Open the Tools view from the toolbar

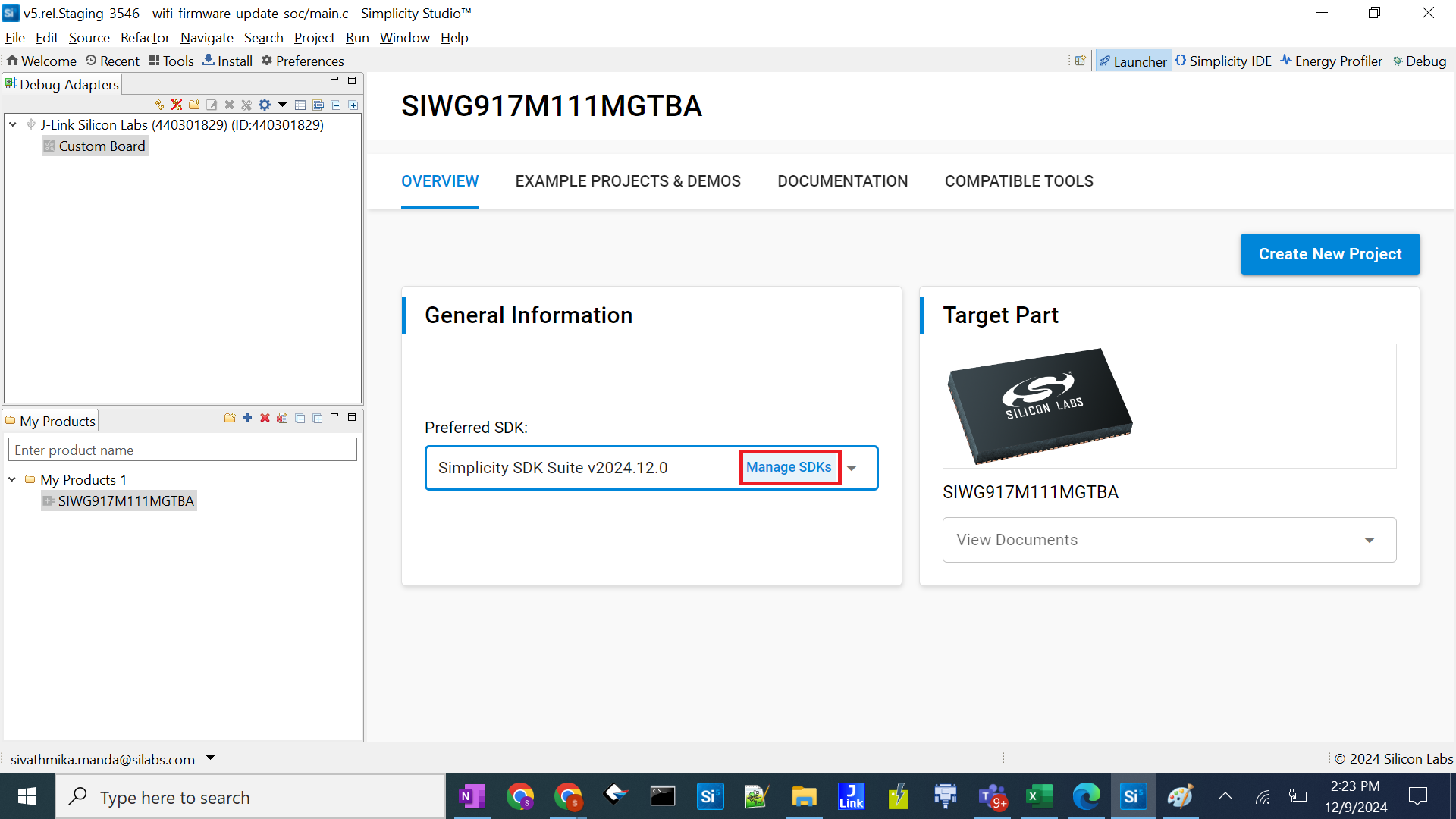171,61
